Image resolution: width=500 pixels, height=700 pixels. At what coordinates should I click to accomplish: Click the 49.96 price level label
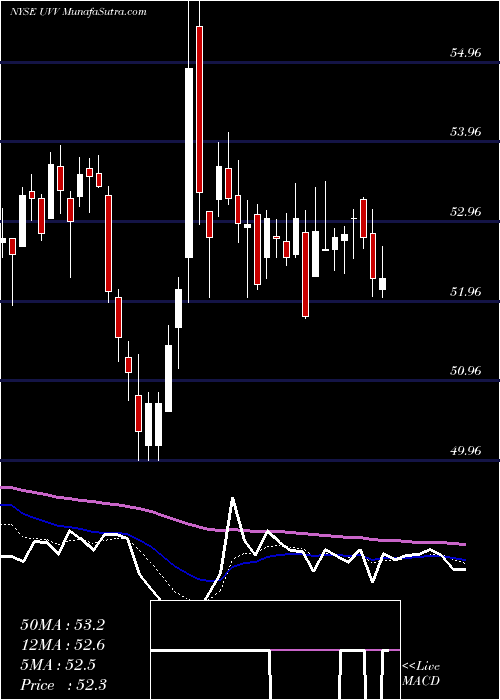tap(465, 450)
